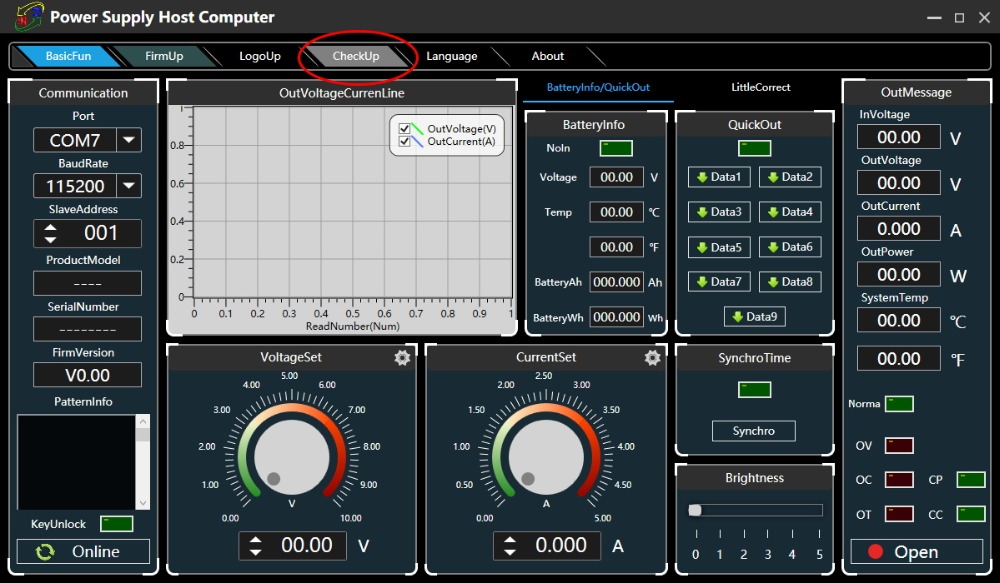Screen dimensions: 1000x583
Task: Load QuickOut preset Data6
Action: [x=790, y=247]
